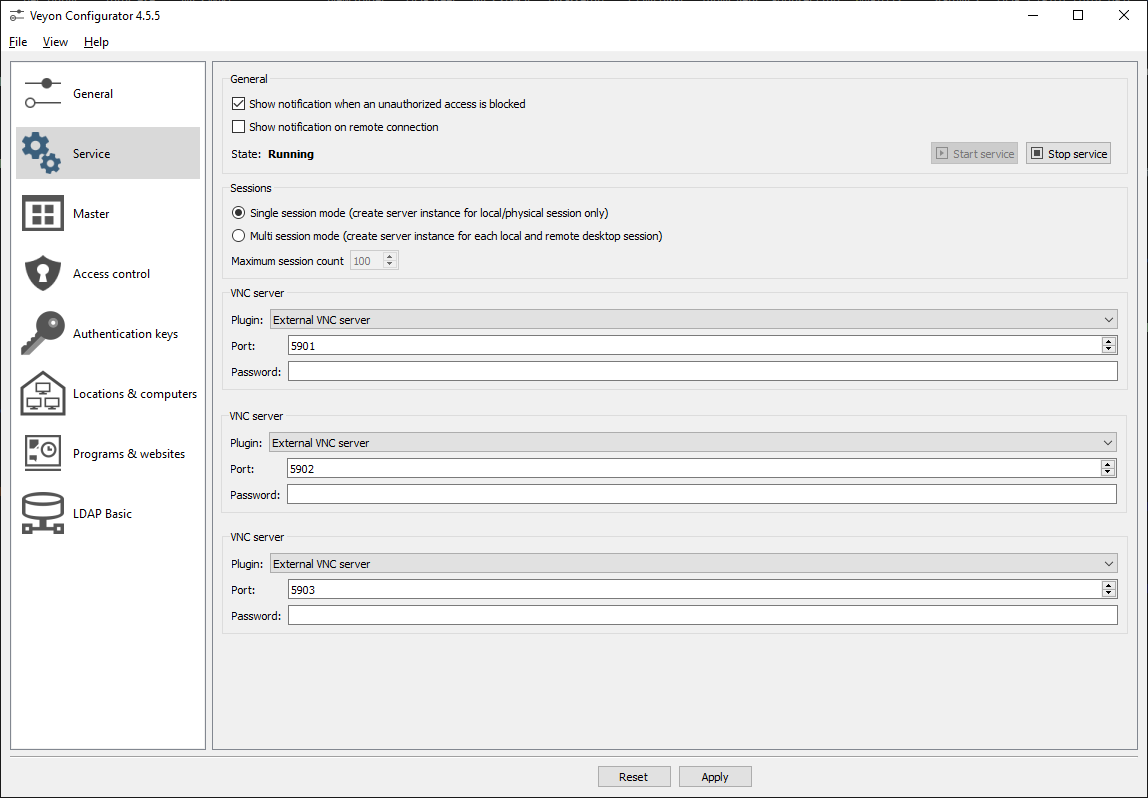Expand Plugin dropdown for port 5903 server
Viewport: 1148px width, 798px height.
click(693, 564)
